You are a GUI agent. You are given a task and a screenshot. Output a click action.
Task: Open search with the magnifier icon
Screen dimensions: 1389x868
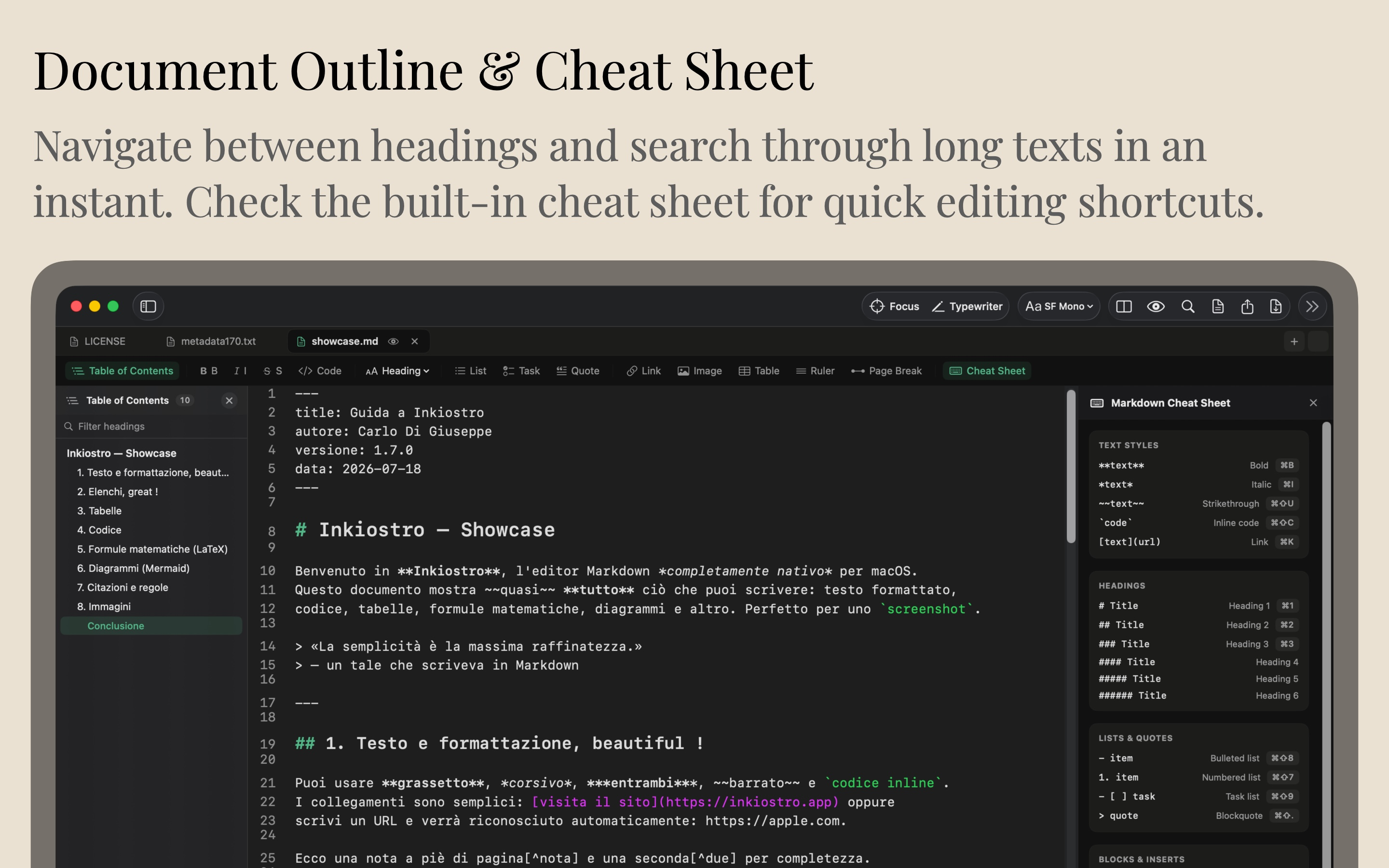click(x=1187, y=307)
